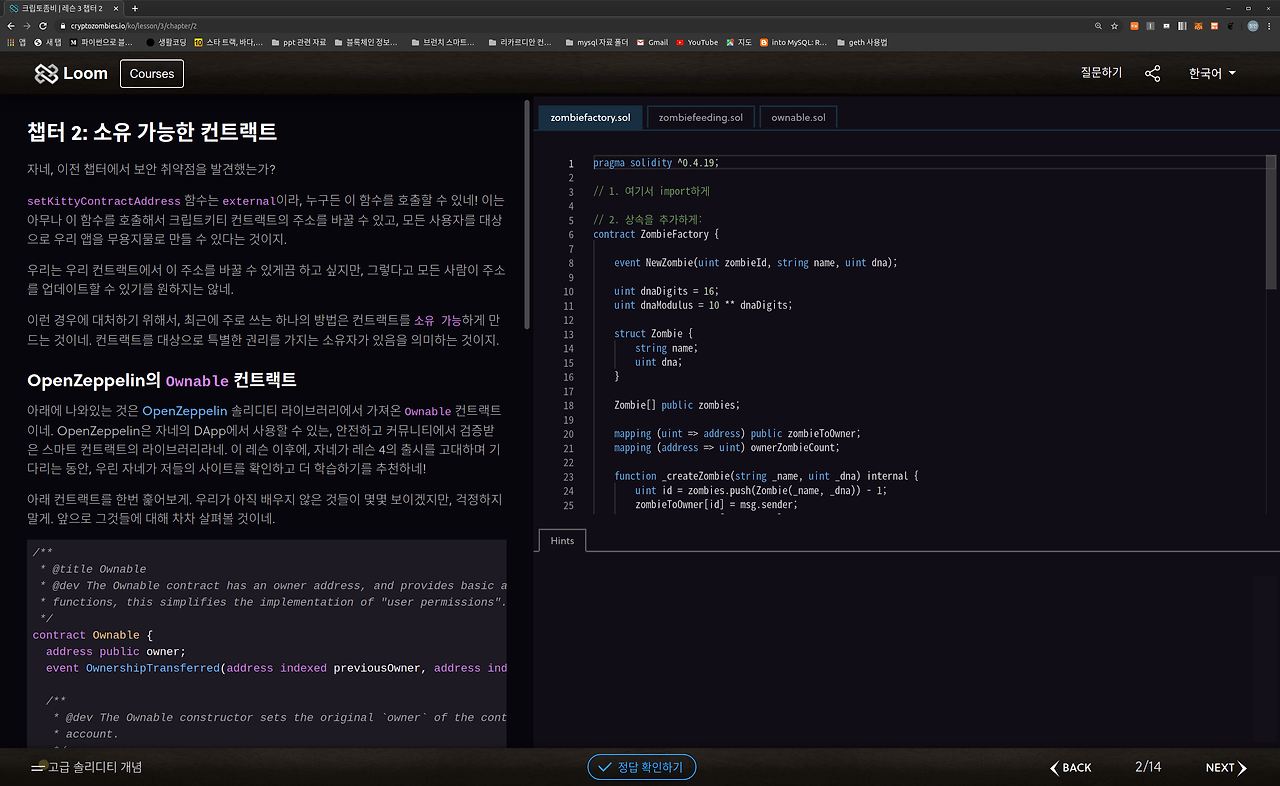Reload the page with the refresh icon
The height and width of the screenshot is (786, 1280).
[43, 25]
